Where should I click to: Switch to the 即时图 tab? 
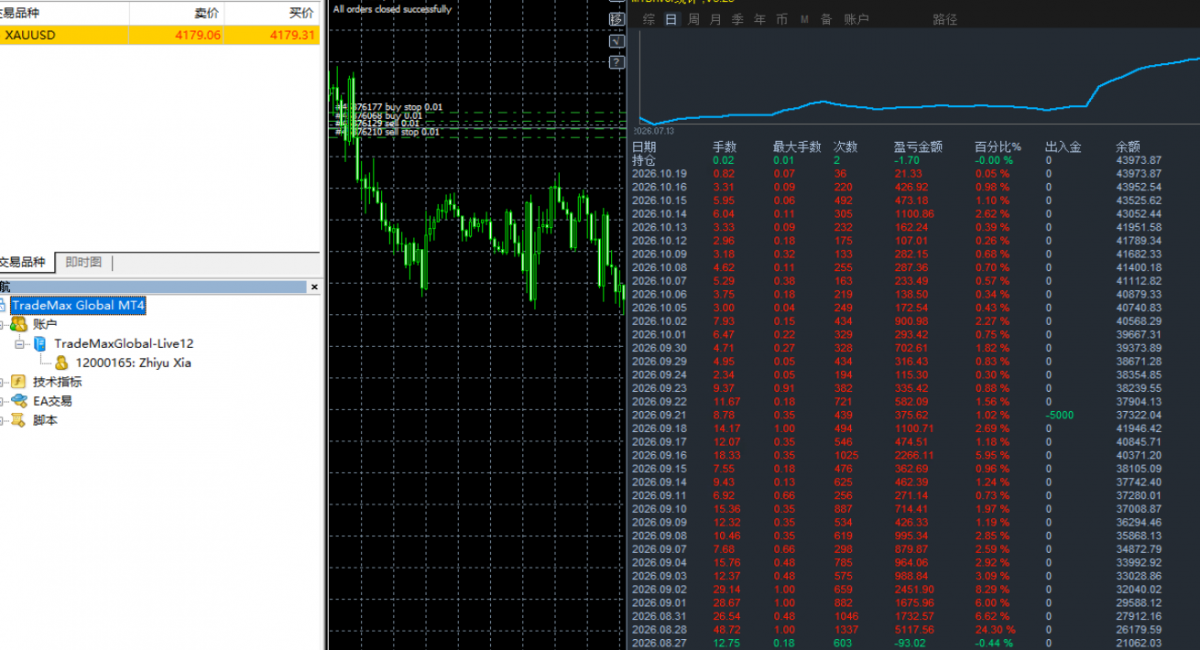point(83,262)
